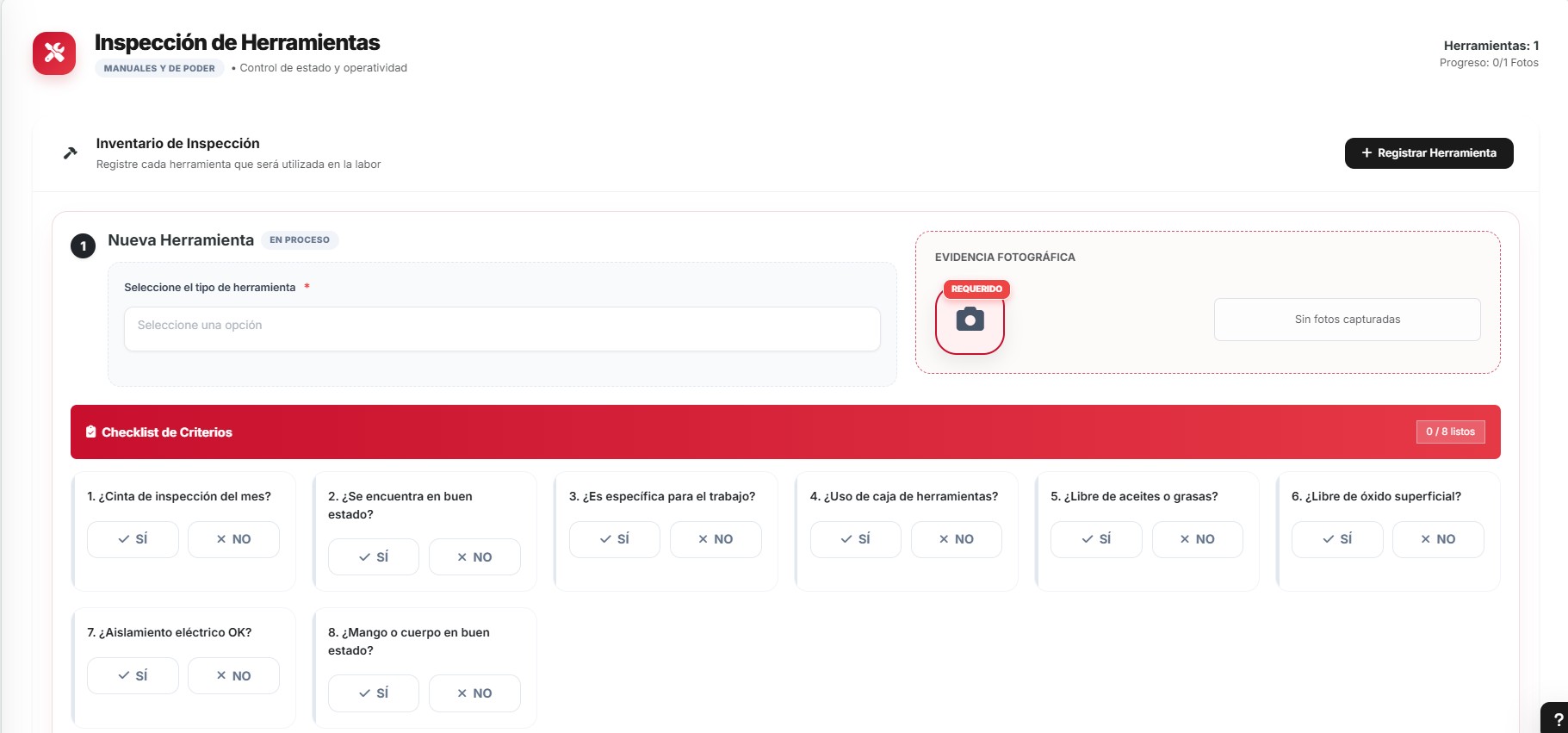Pick SÍ for Libre de aceites o grasas

pyautogui.click(x=1096, y=539)
